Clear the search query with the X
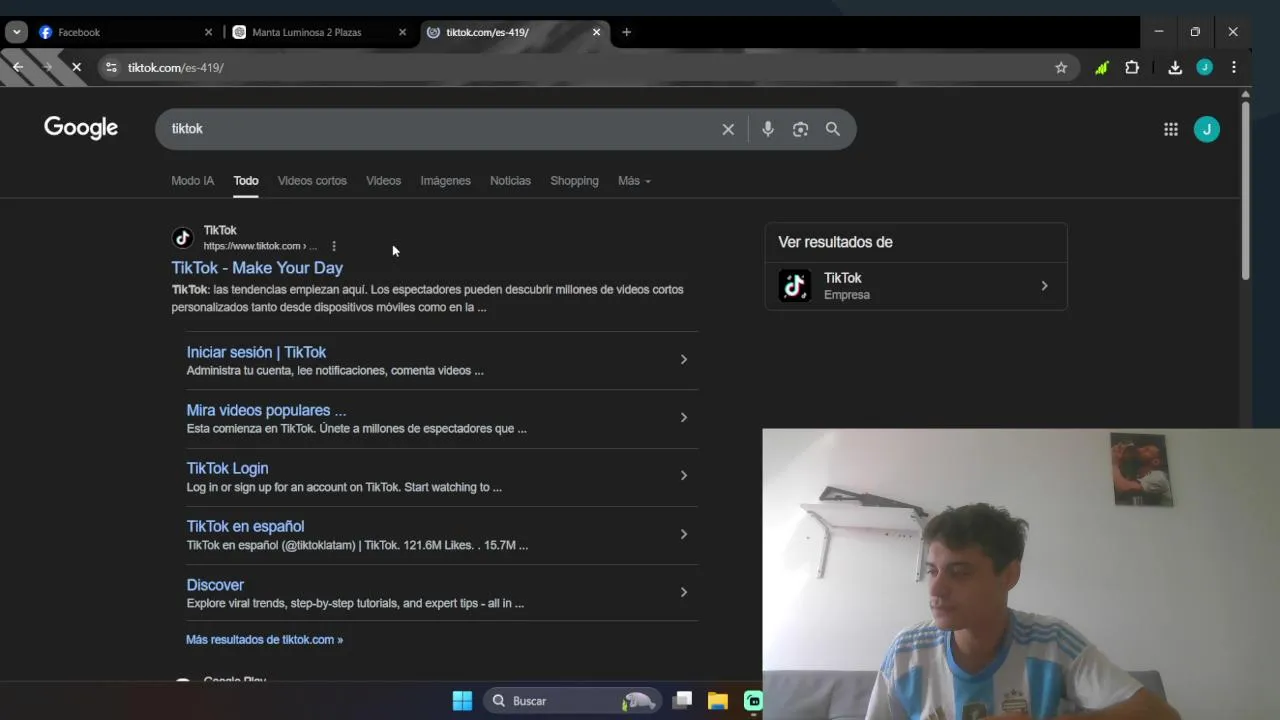This screenshot has height=720, width=1280. [728, 129]
